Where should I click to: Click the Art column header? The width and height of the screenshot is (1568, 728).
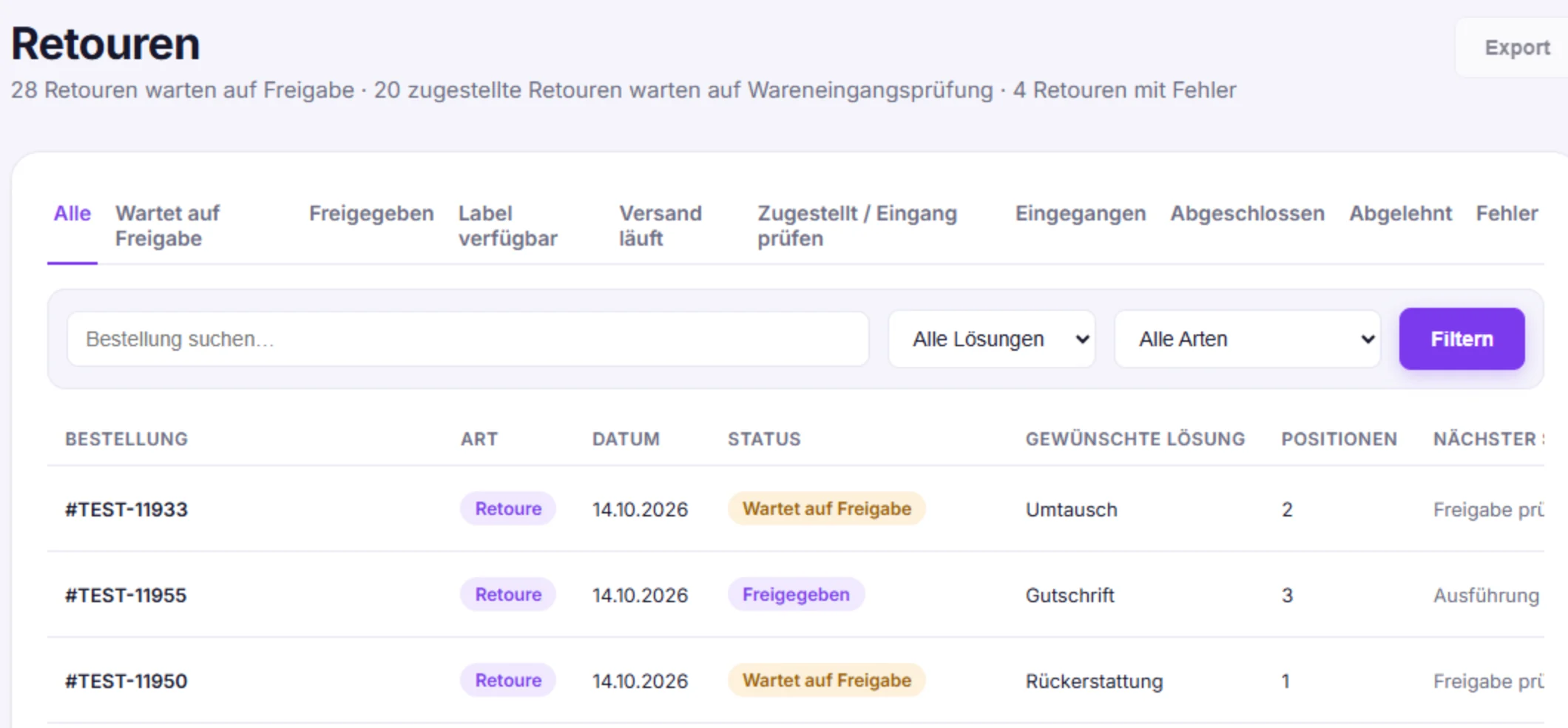coord(479,439)
